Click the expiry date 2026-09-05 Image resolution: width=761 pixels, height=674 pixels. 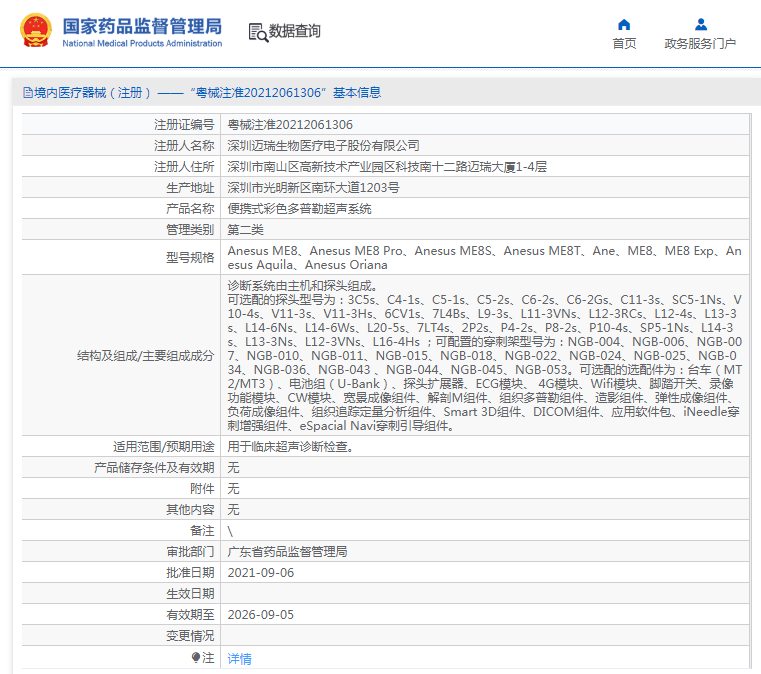[261, 615]
